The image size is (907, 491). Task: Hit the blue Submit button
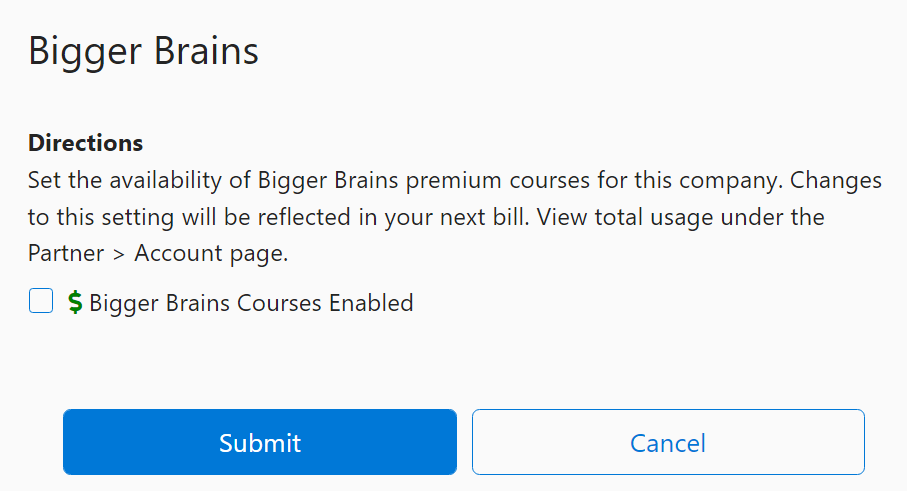(260, 442)
